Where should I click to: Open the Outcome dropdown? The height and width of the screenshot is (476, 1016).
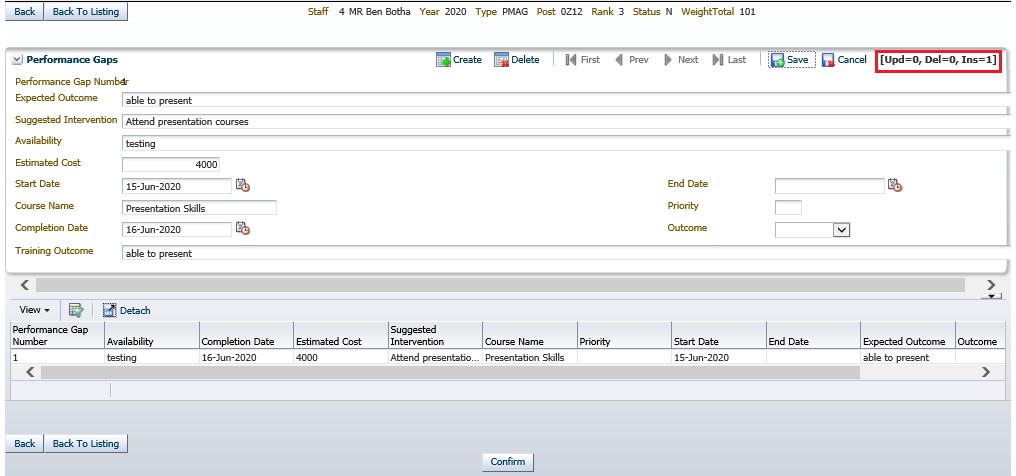841,229
